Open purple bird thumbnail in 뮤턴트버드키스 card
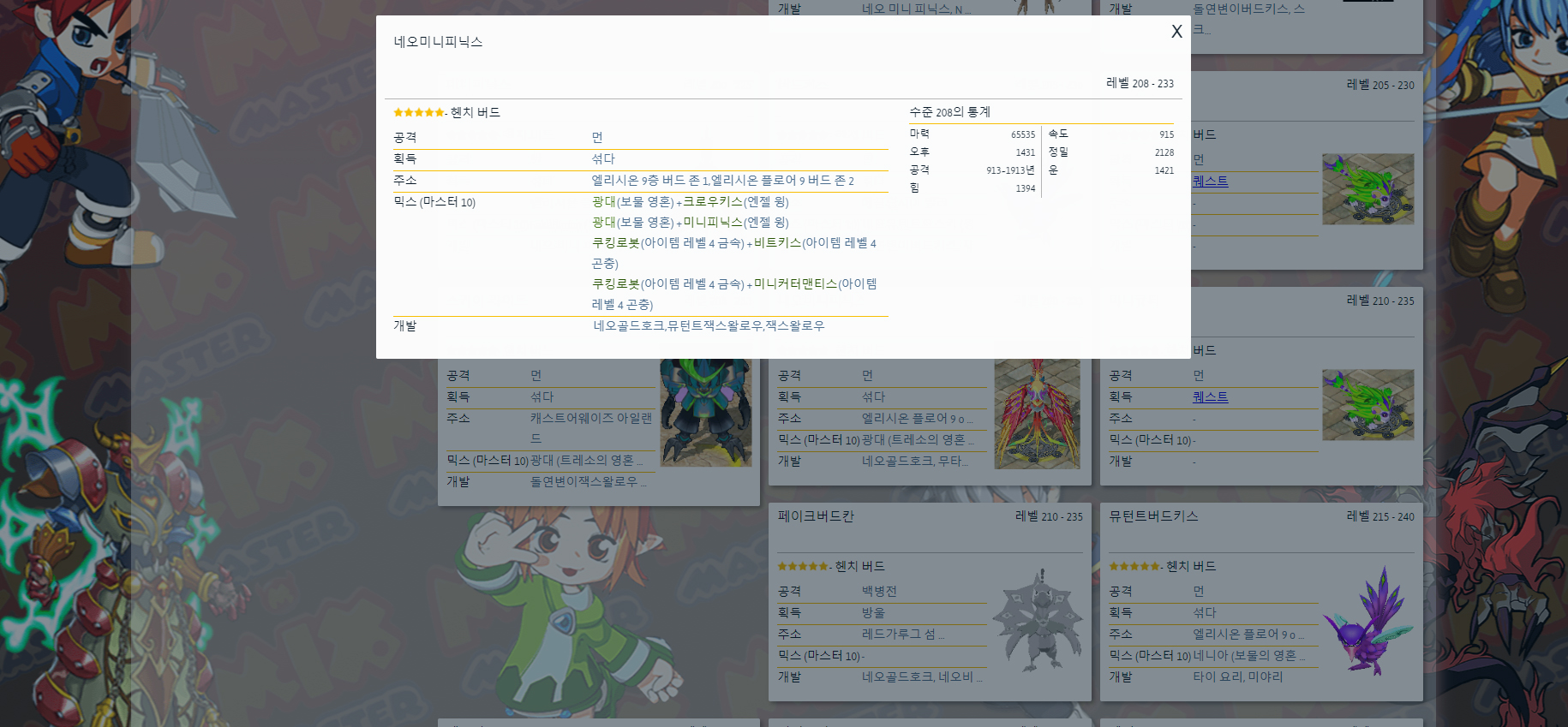This screenshot has height=727, width=1568. click(x=1368, y=621)
